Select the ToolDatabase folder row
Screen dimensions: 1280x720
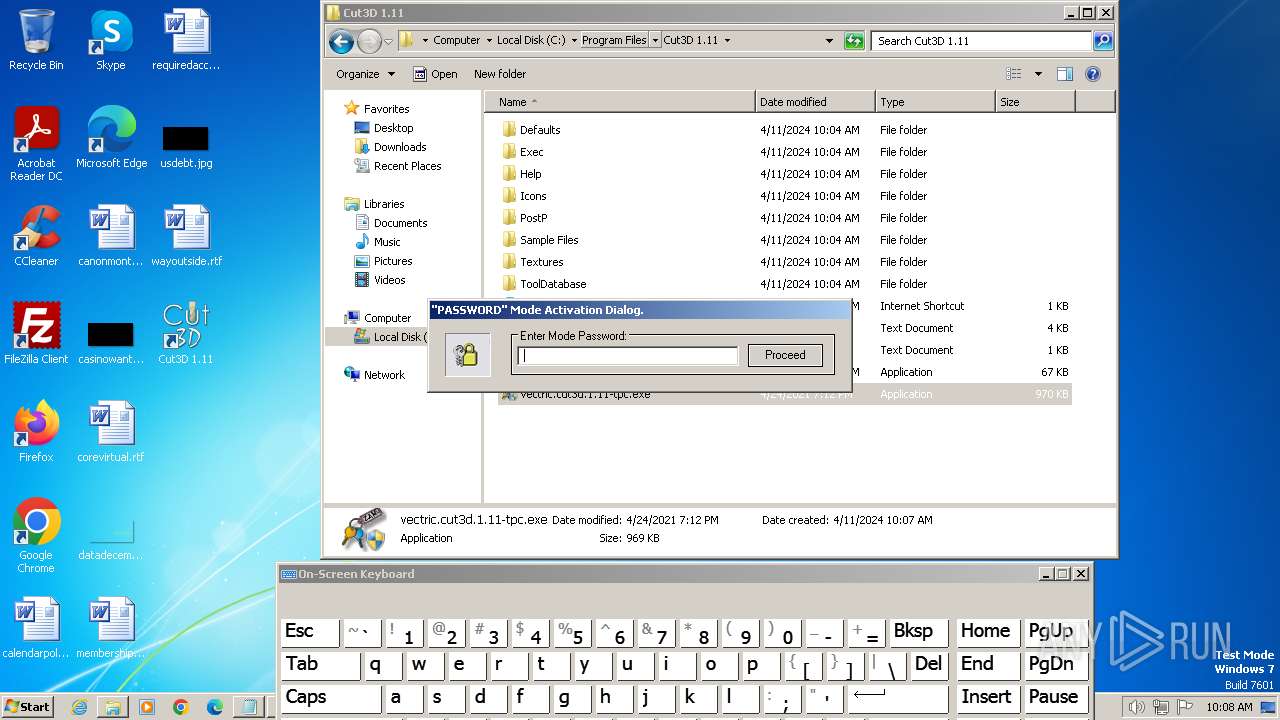[785, 284]
